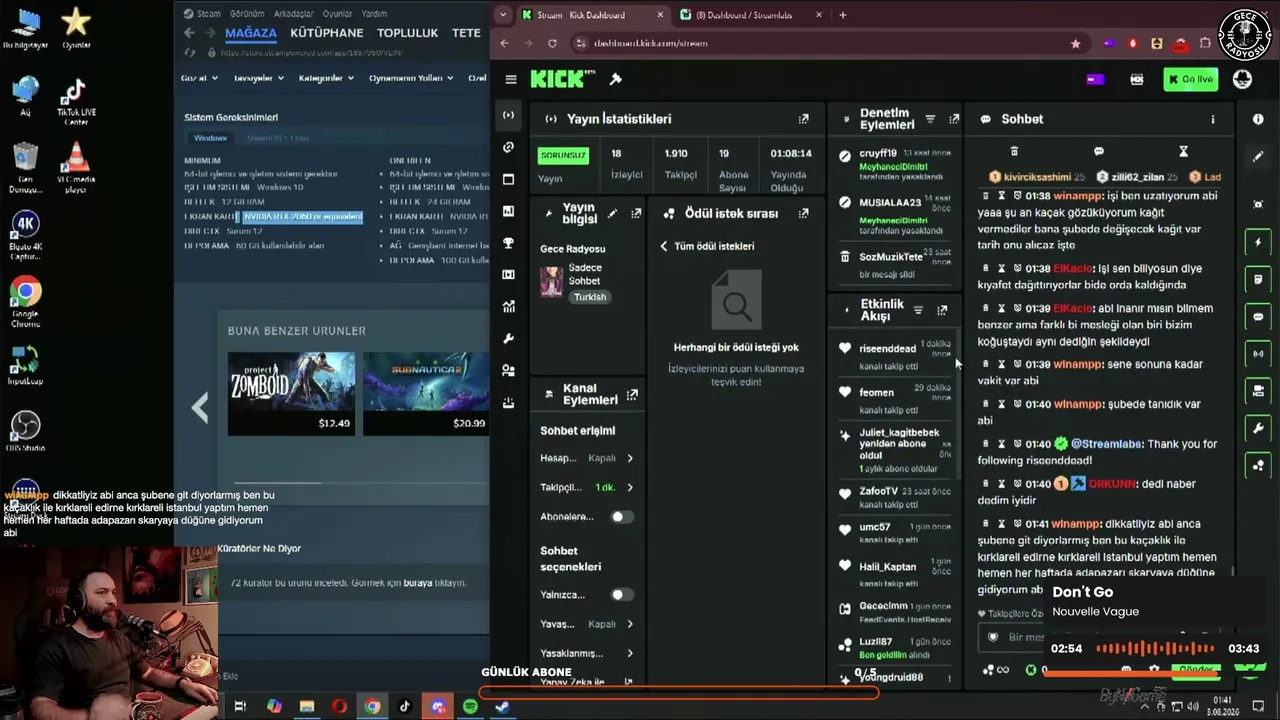
Task: Open the TikTok LIVE Center desktop shortcut
Action: tap(76, 102)
